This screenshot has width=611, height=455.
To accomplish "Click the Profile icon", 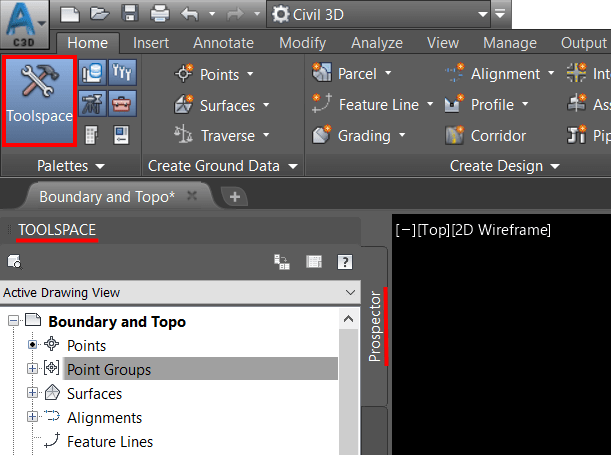I will (454, 104).
